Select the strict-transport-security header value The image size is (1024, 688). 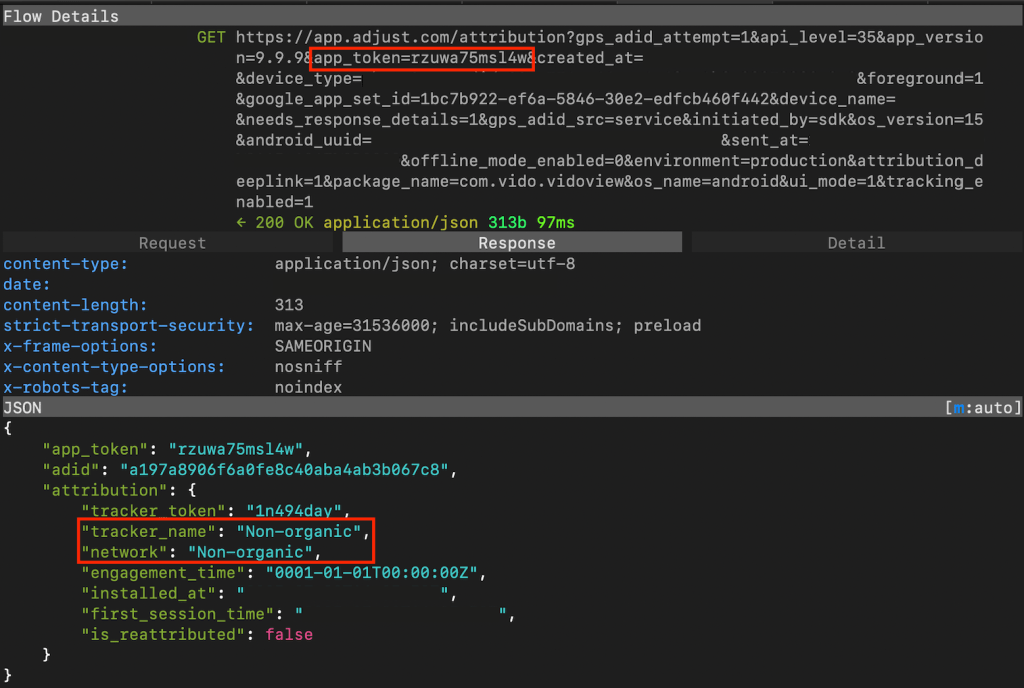487,326
